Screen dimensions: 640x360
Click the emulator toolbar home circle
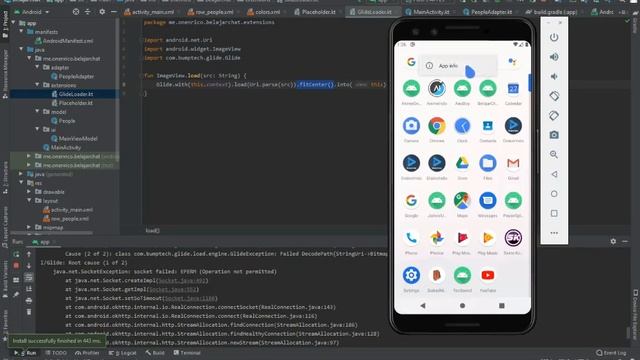(554, 194)
